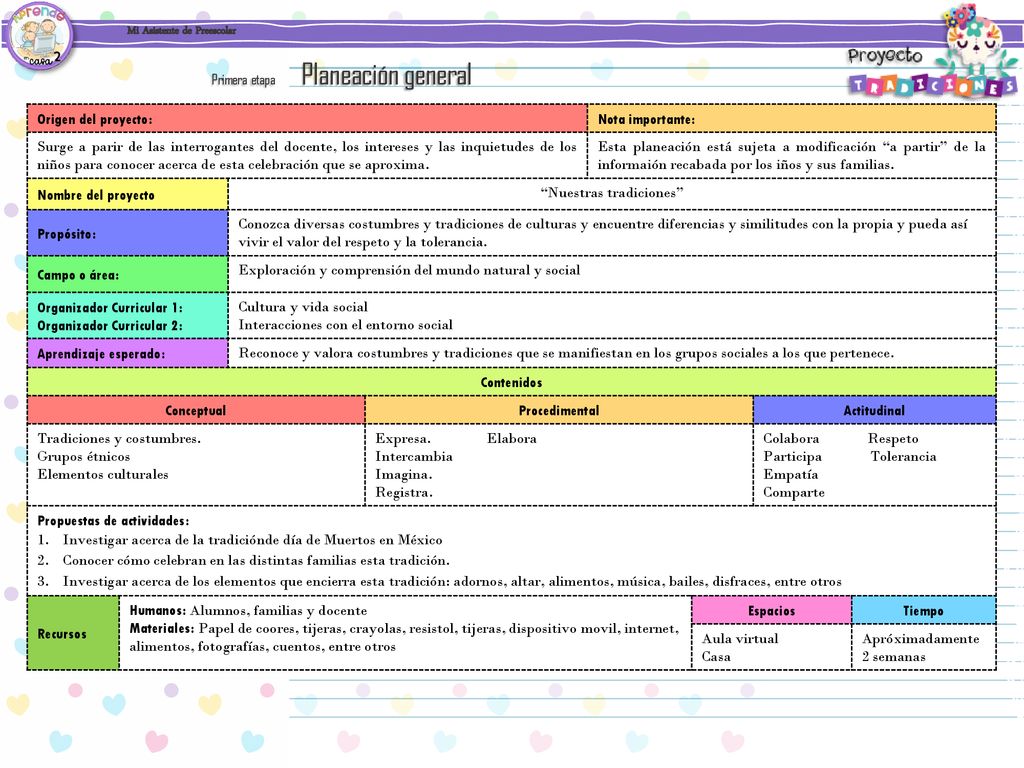Select the colorful "TRADICIONES" banner

[933, 86]
